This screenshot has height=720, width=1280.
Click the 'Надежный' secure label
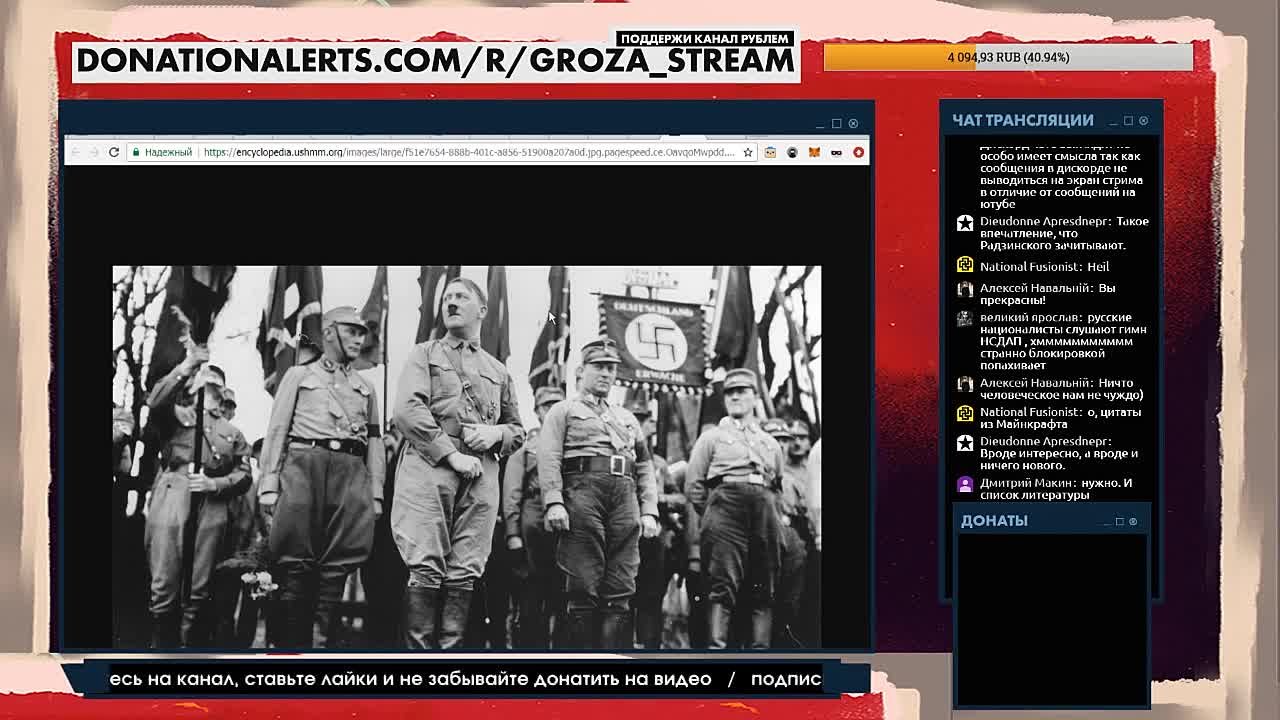tap(168, 152)
